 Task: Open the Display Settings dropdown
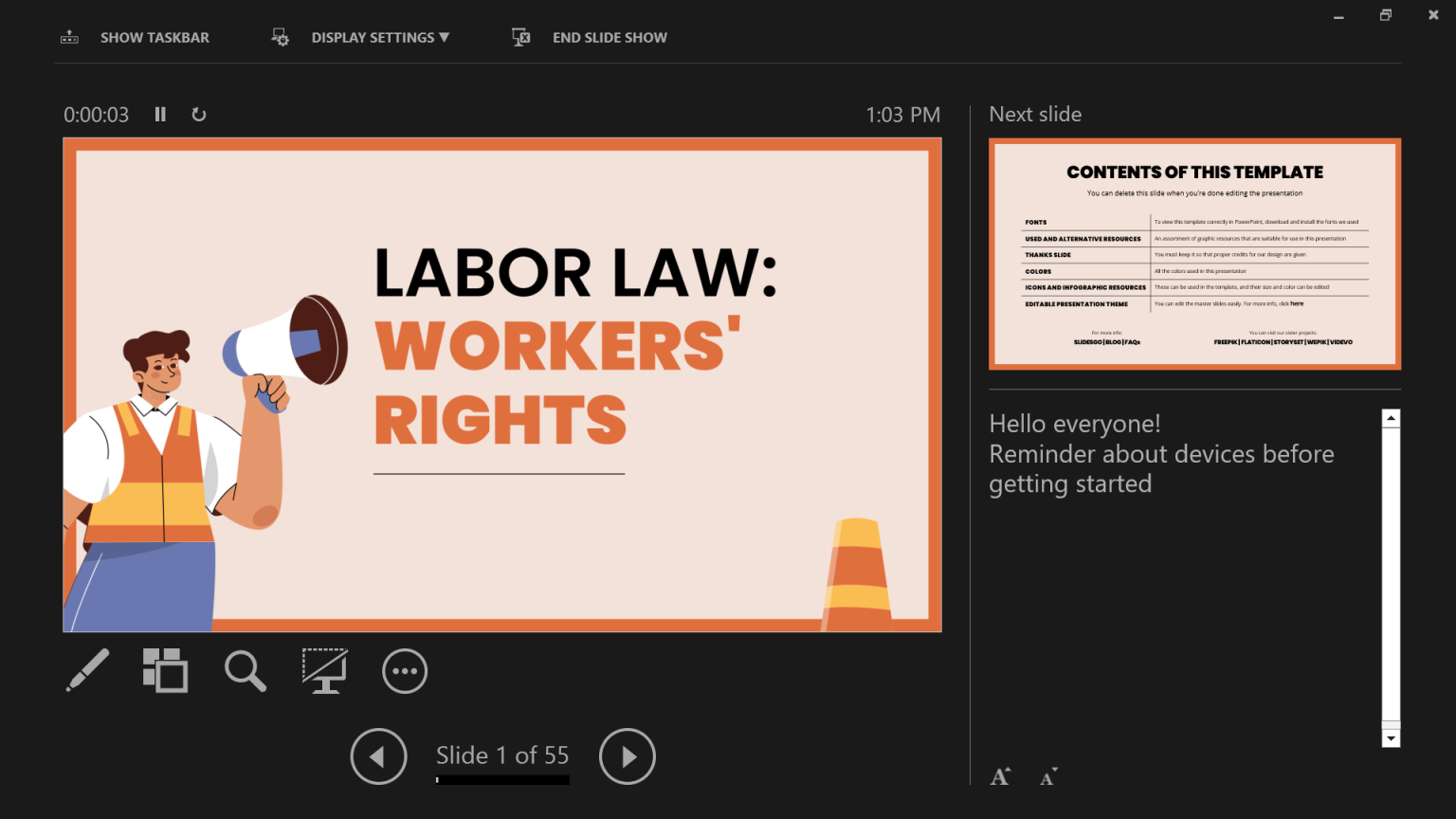379,37
